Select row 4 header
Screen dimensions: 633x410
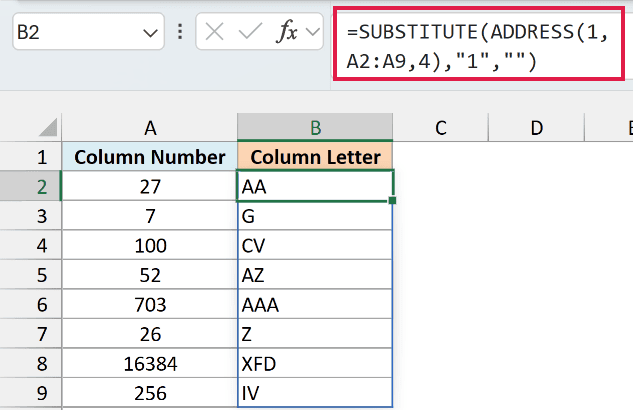click(31, 245)
